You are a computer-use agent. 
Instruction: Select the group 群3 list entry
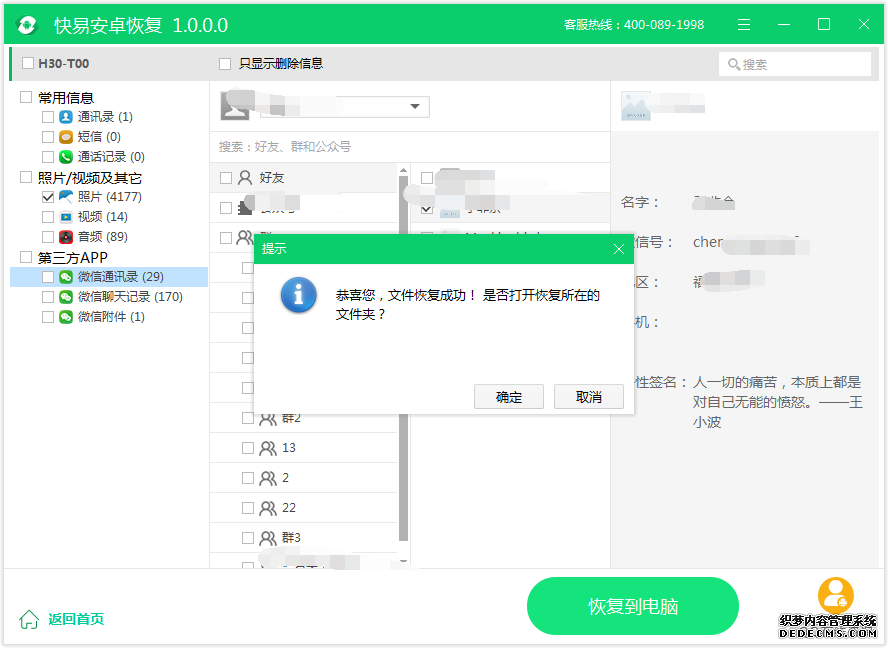291,538
